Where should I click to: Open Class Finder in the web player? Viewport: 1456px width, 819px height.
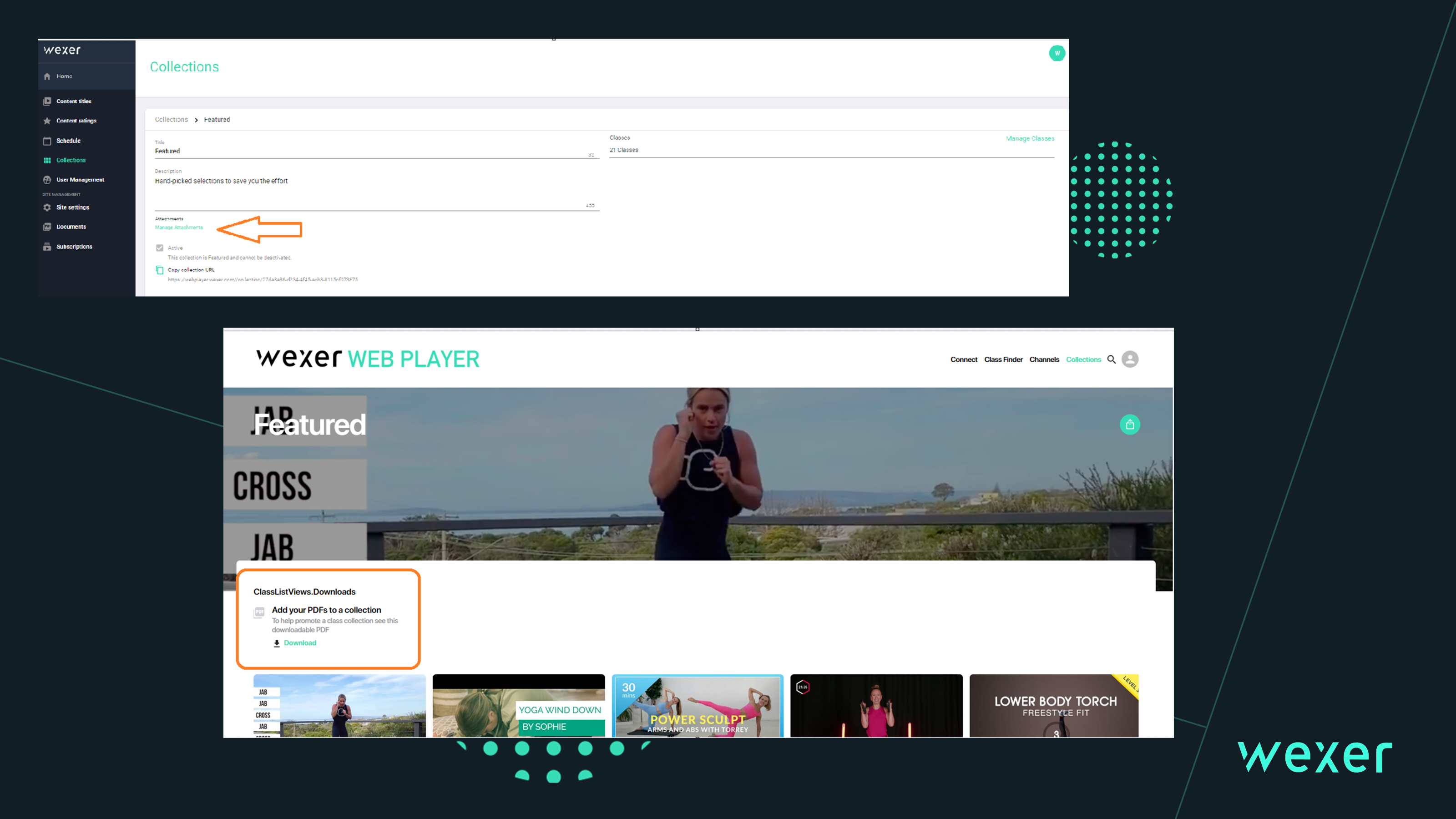[x=1003, y=359]
